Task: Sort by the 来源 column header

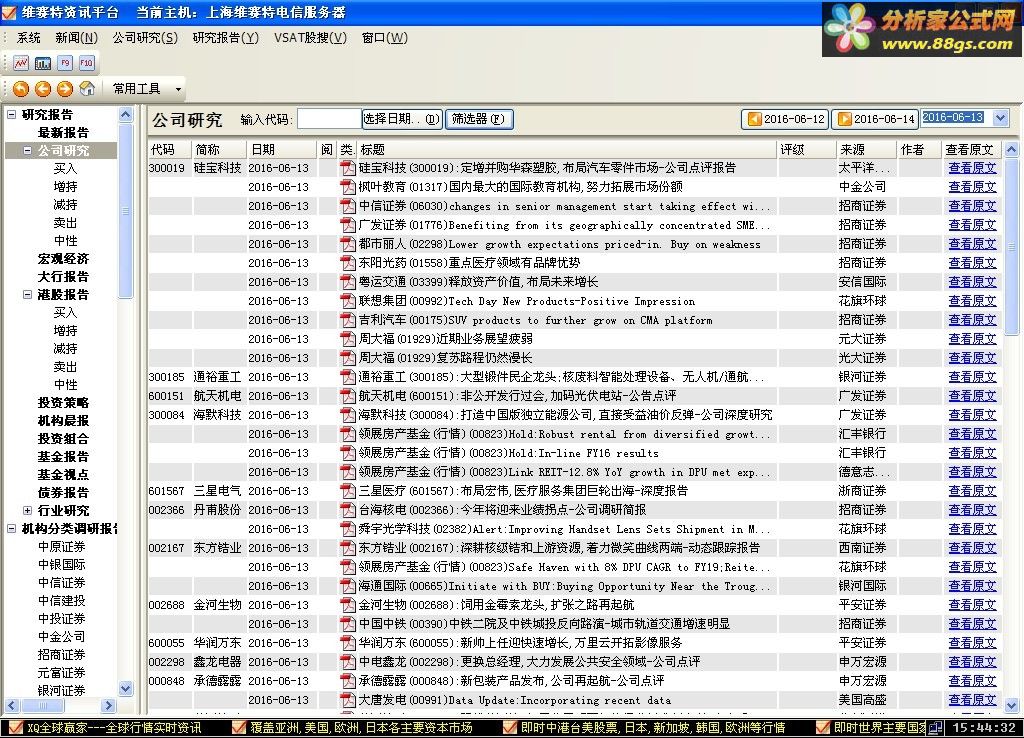Action: (866, 150)
